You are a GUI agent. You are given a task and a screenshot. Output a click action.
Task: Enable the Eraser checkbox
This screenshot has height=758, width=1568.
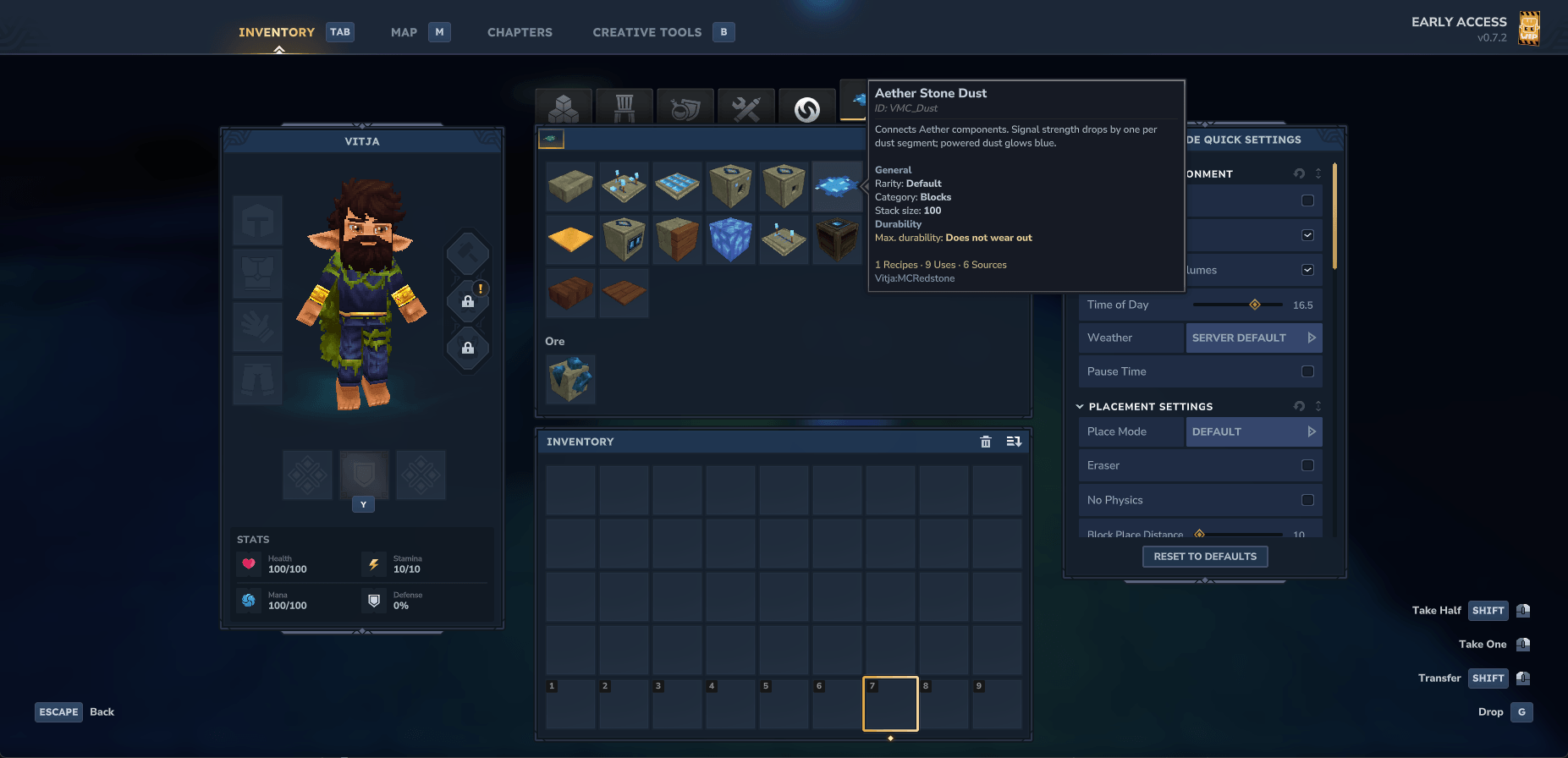coord(1307,465)
